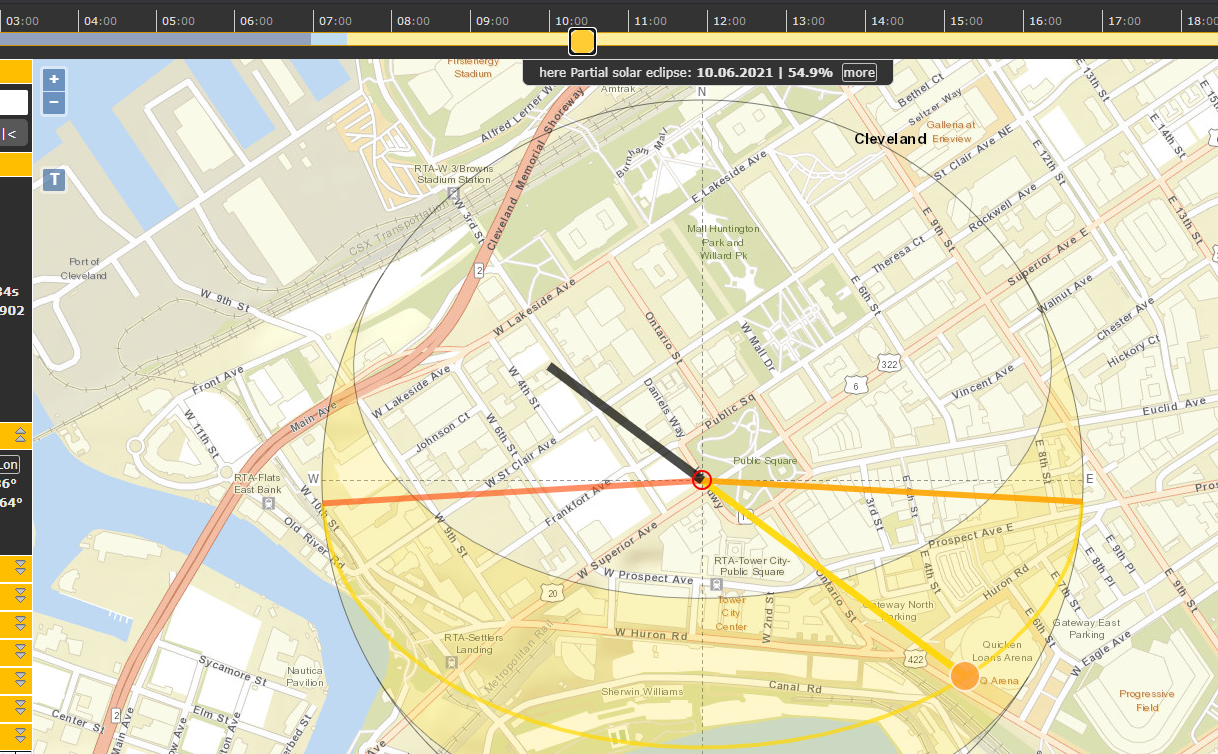Click the Firstenergy Stadium label
Screen dimensions: 1218x754
(x=473, y=67)
